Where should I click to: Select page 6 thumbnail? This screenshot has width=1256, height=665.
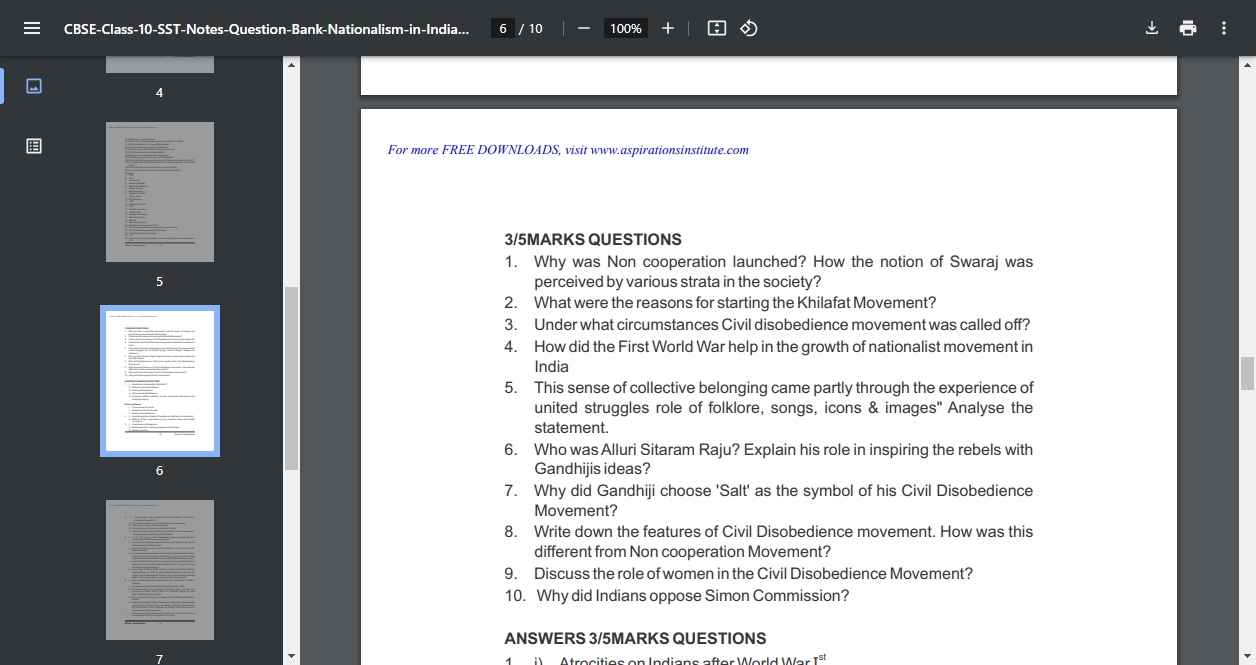pos(160,381)
